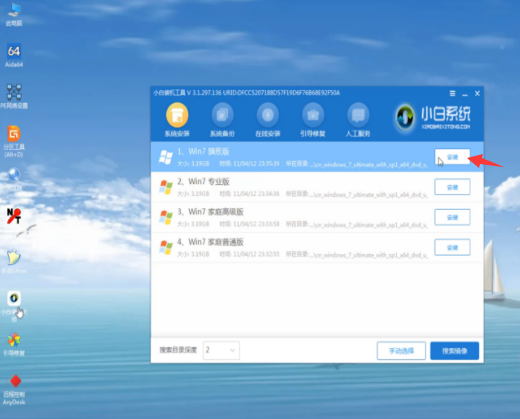Launch 引导修复 desktop icon
Viewport: 520px width, 419px height.
pos(14,344)
